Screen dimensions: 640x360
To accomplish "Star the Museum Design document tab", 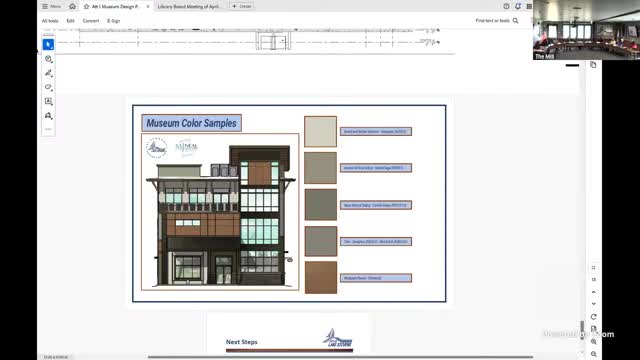I will (87, 7).
